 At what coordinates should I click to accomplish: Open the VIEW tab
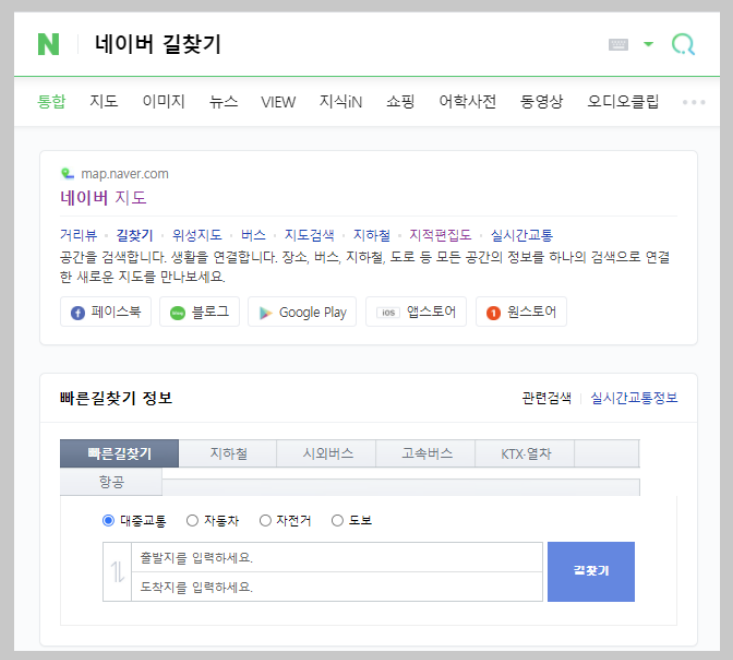[278, 101]
